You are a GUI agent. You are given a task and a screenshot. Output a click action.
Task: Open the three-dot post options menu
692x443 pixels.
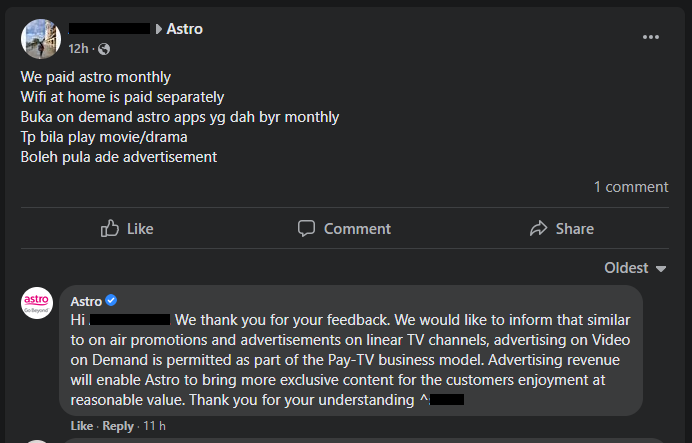pyautogui.click(x=650, y=37)
